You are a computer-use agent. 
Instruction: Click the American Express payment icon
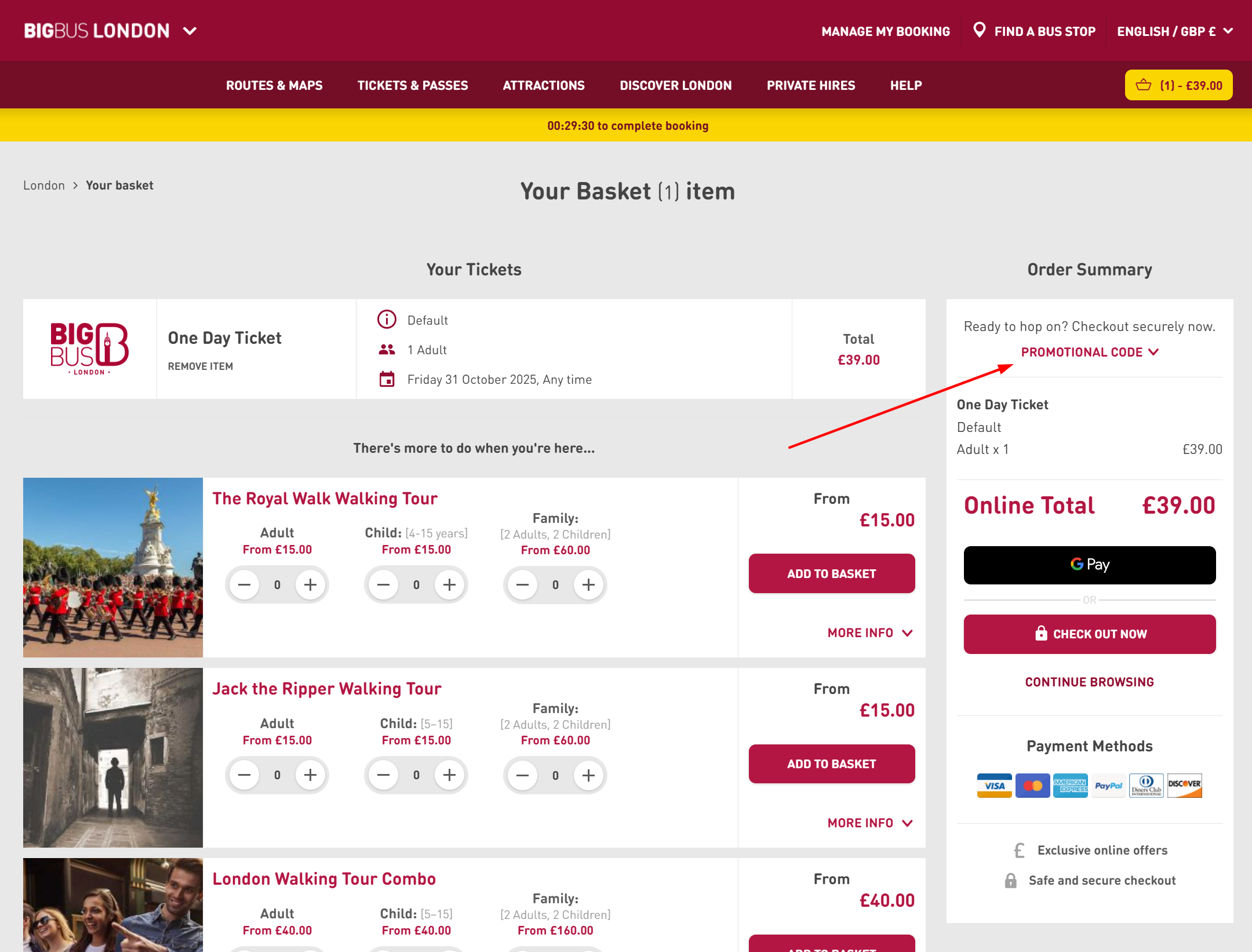pyautogui.click(x=1071, y=786)
